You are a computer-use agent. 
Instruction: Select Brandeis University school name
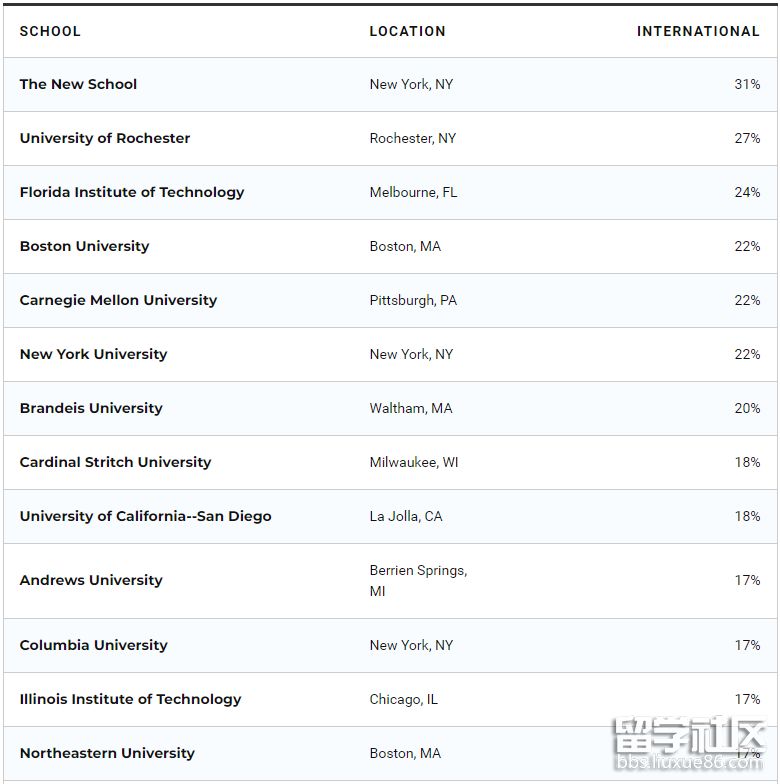click(91, 408)
